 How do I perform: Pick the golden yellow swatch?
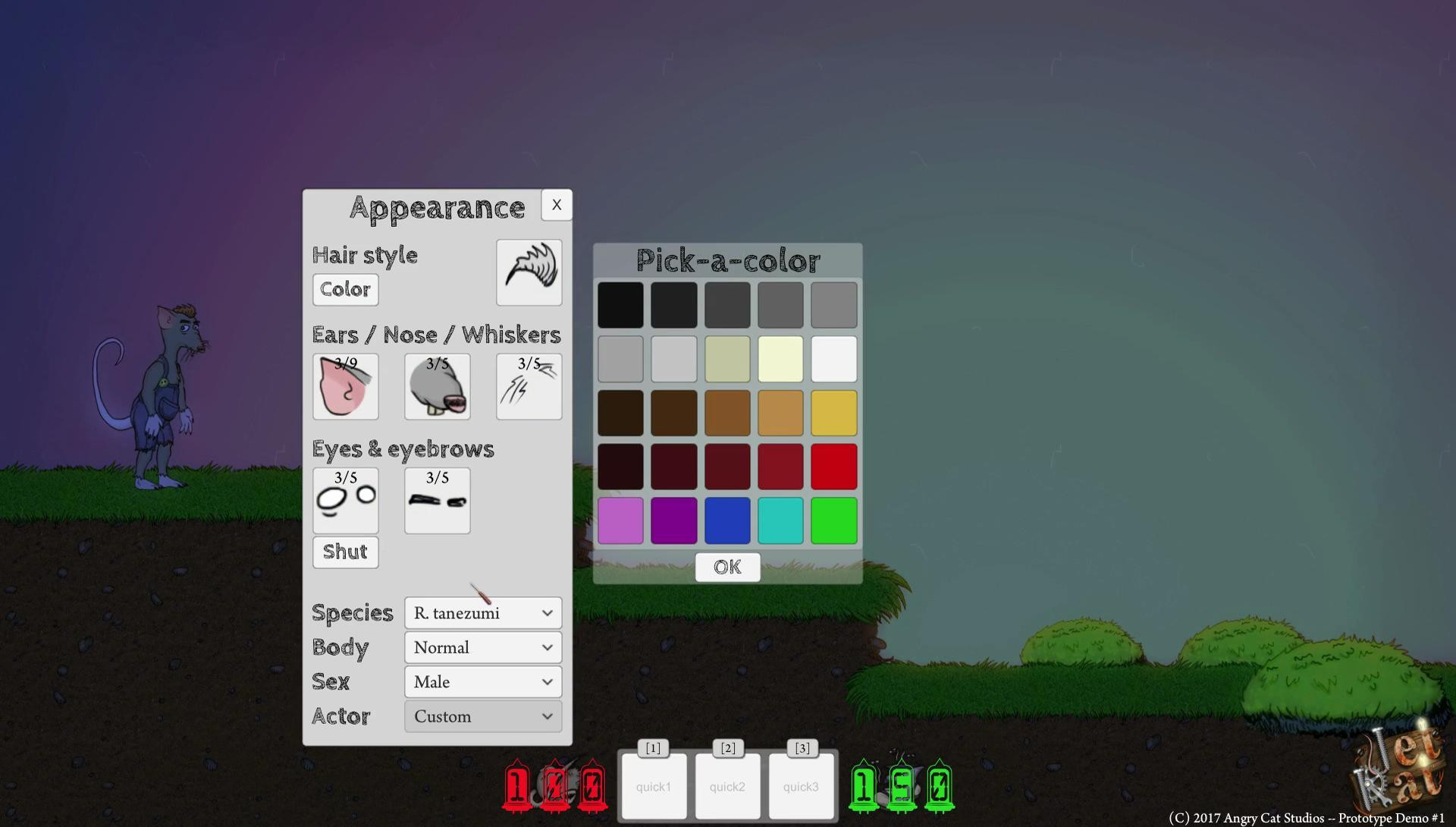click(833, 413)
